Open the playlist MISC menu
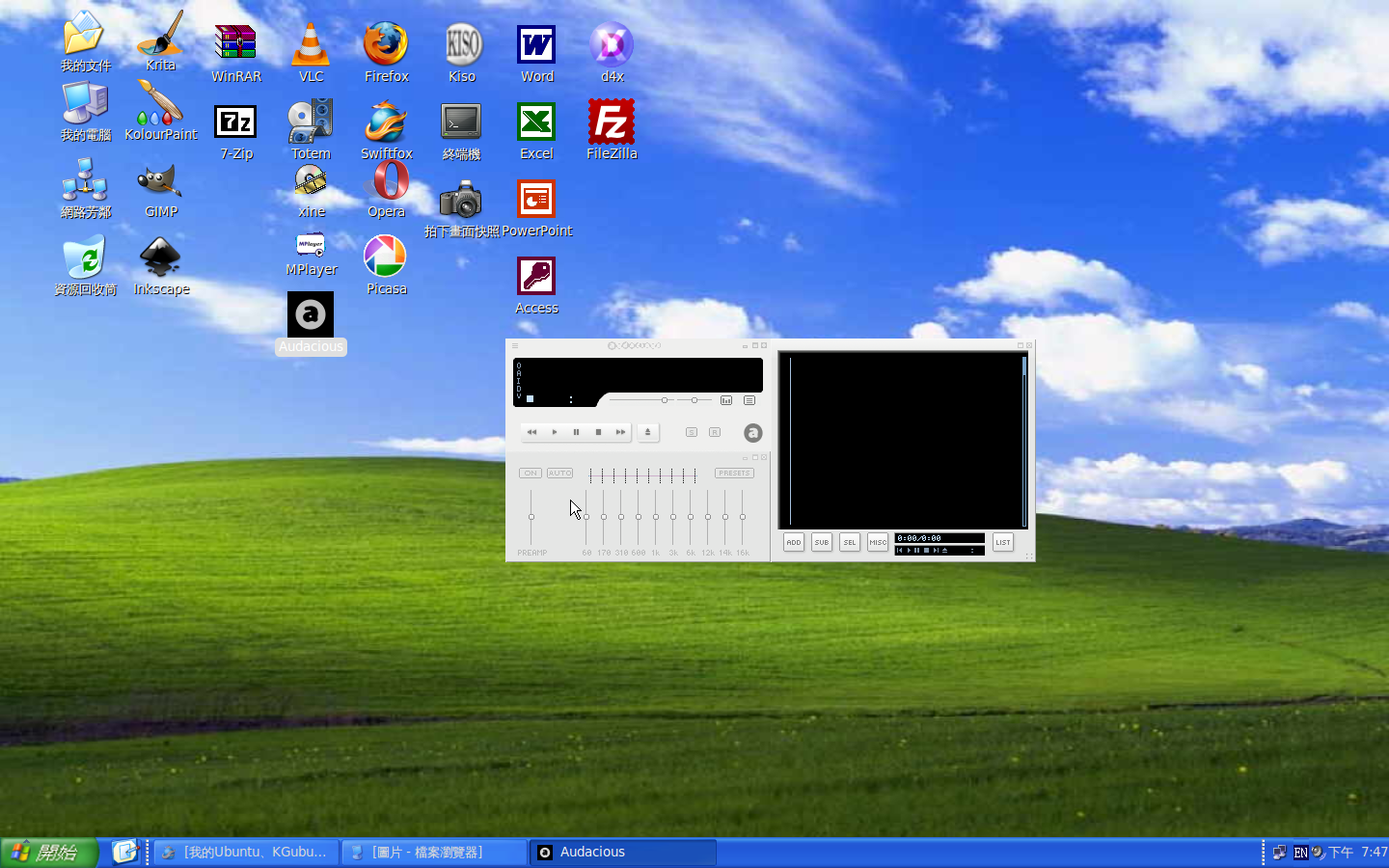The width and height of the screenshot is (1389, 868). coord(878,542)
